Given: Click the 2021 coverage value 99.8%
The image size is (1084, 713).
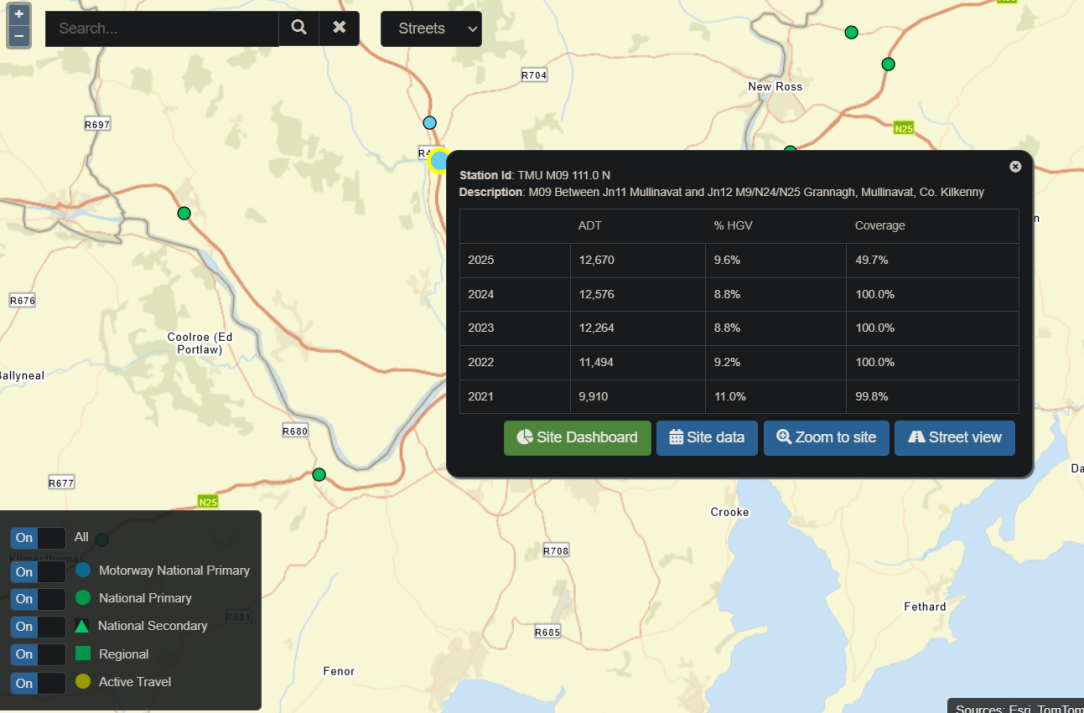Looking at the screenshot, I should pyautogui.click(x=872, y=397).
